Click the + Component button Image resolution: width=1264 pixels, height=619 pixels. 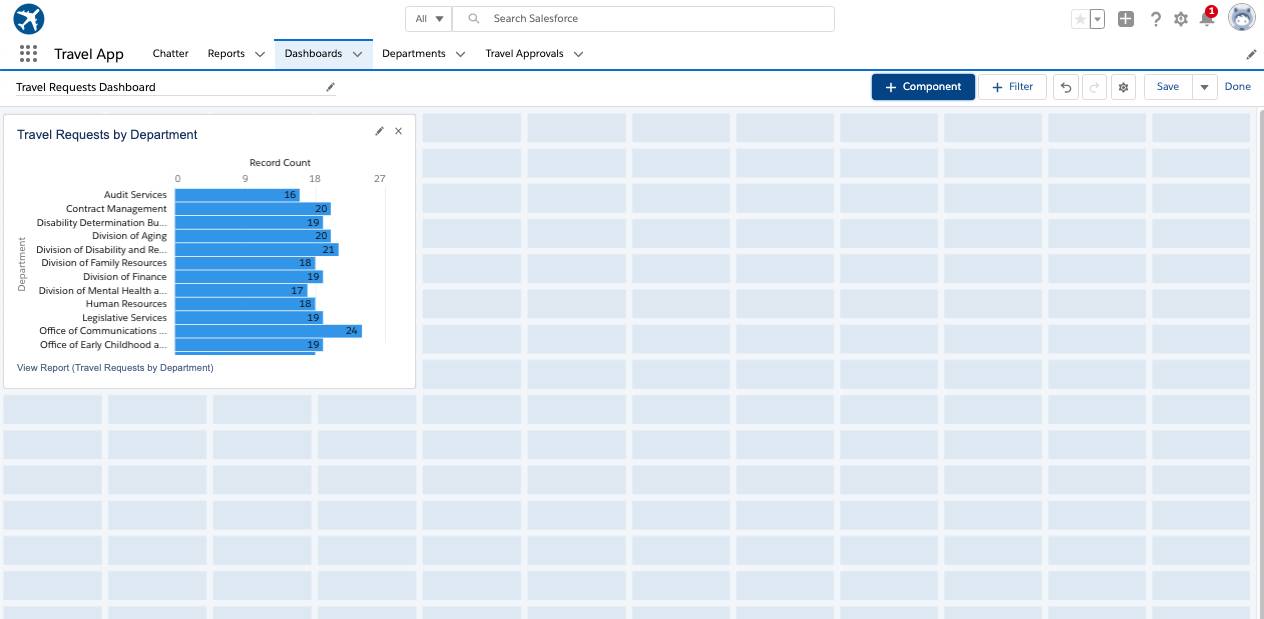coord(922,87)
